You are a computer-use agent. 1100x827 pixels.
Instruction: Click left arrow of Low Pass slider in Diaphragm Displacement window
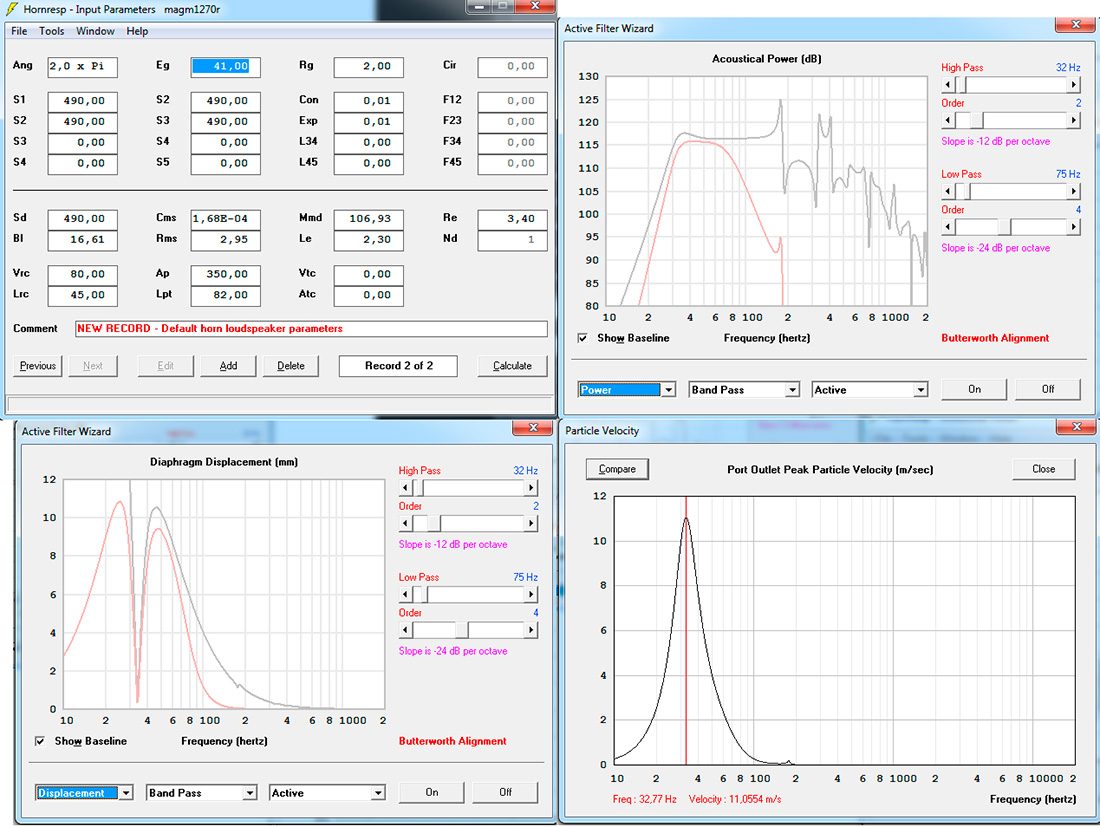coord(405,595)
